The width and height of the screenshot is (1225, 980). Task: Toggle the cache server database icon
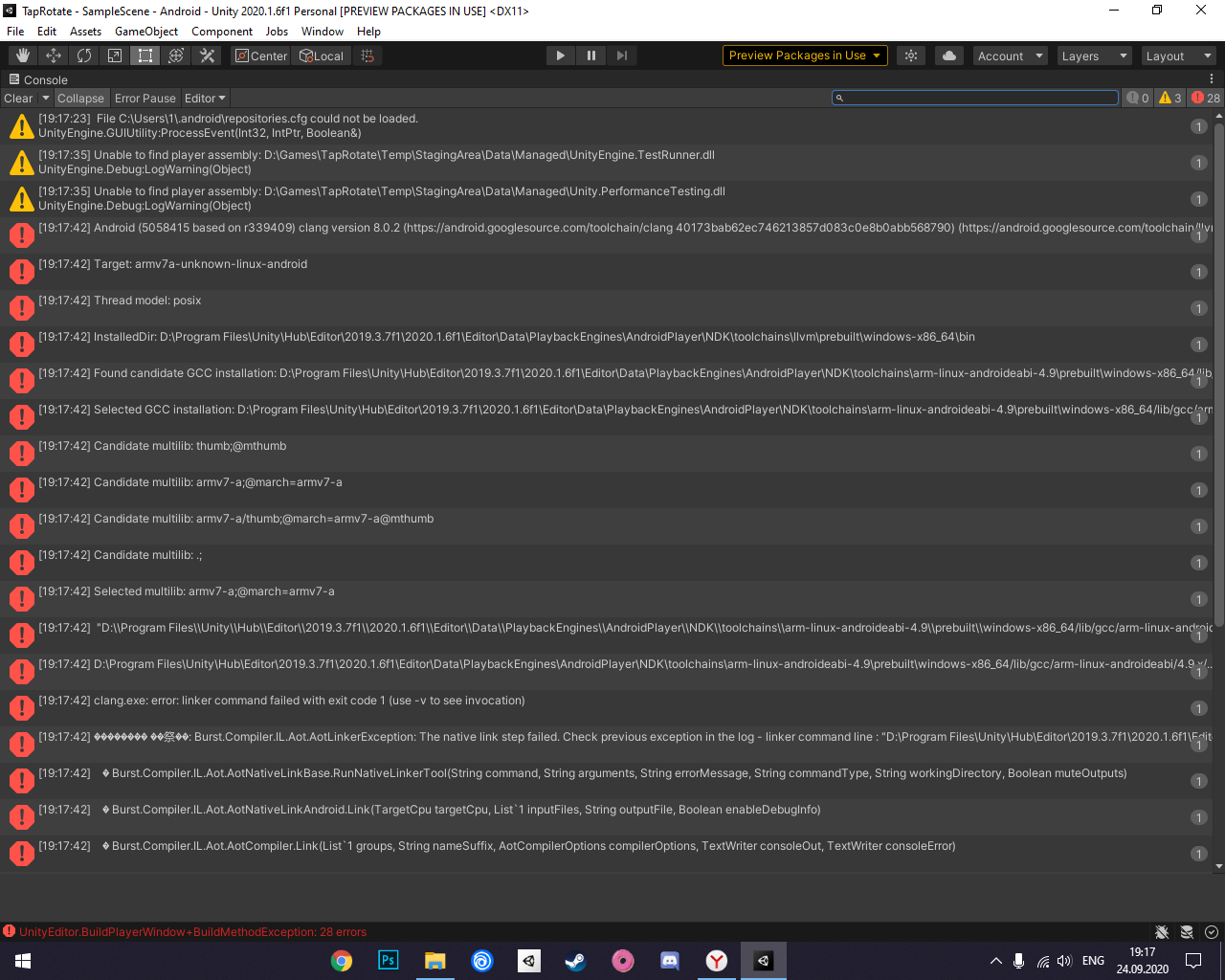(x=1187, y=932)
